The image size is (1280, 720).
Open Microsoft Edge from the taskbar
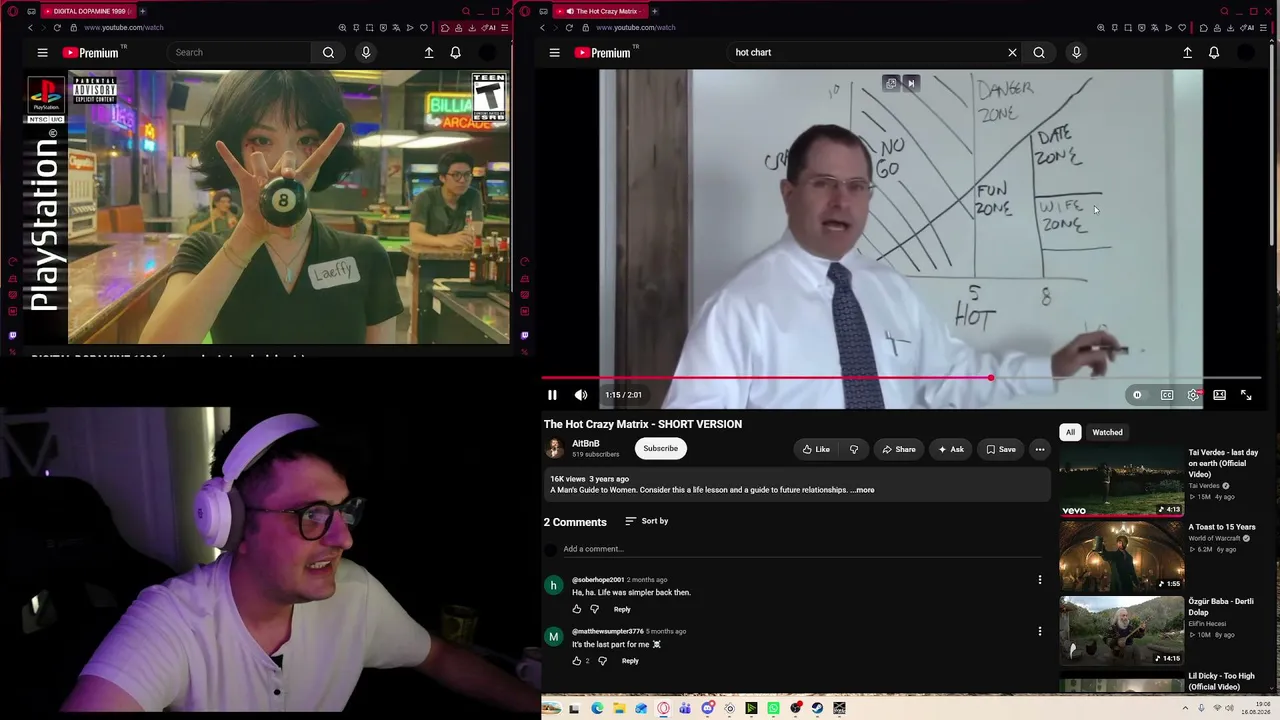tap(597, 709)
